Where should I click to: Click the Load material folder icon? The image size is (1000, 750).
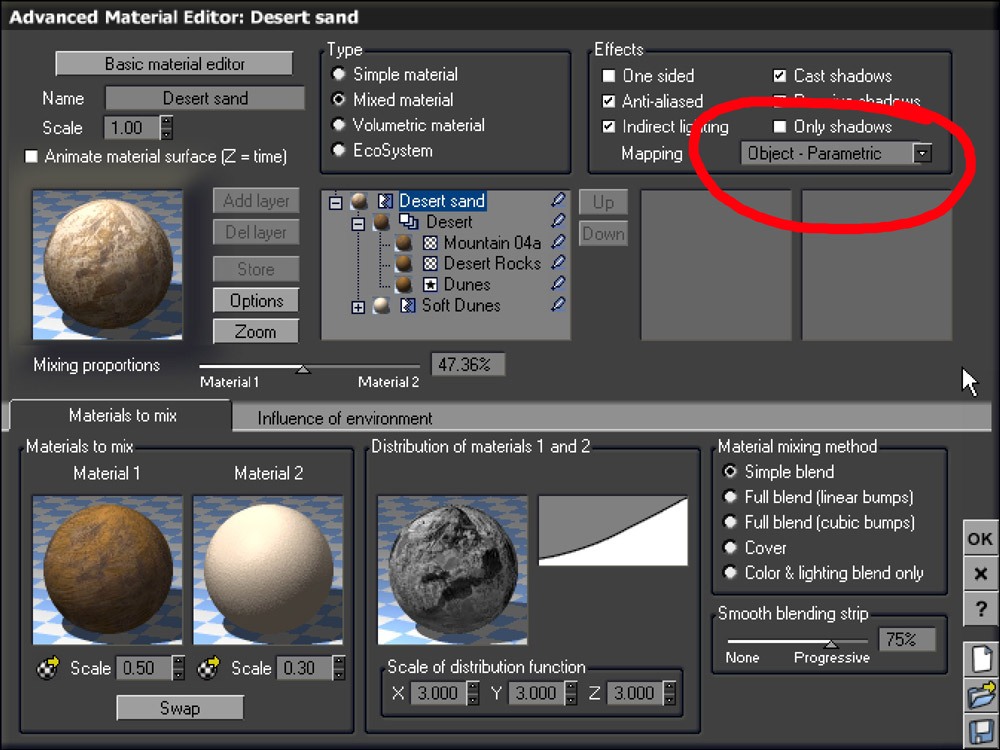click(981, 695)
